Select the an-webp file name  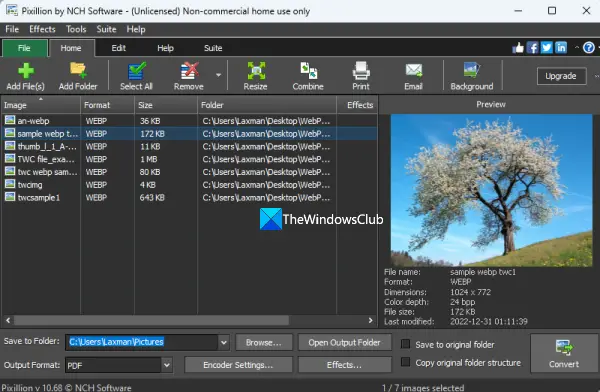33,121
